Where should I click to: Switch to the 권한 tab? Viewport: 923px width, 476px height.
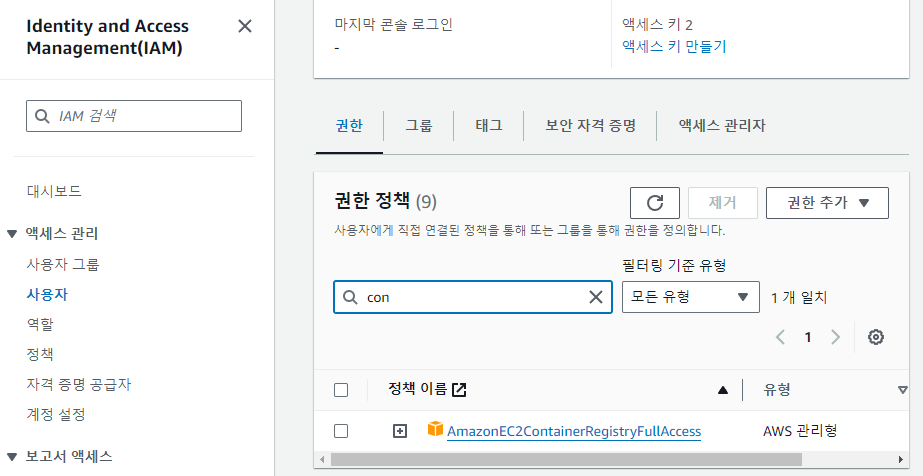[x=349, y=125]
